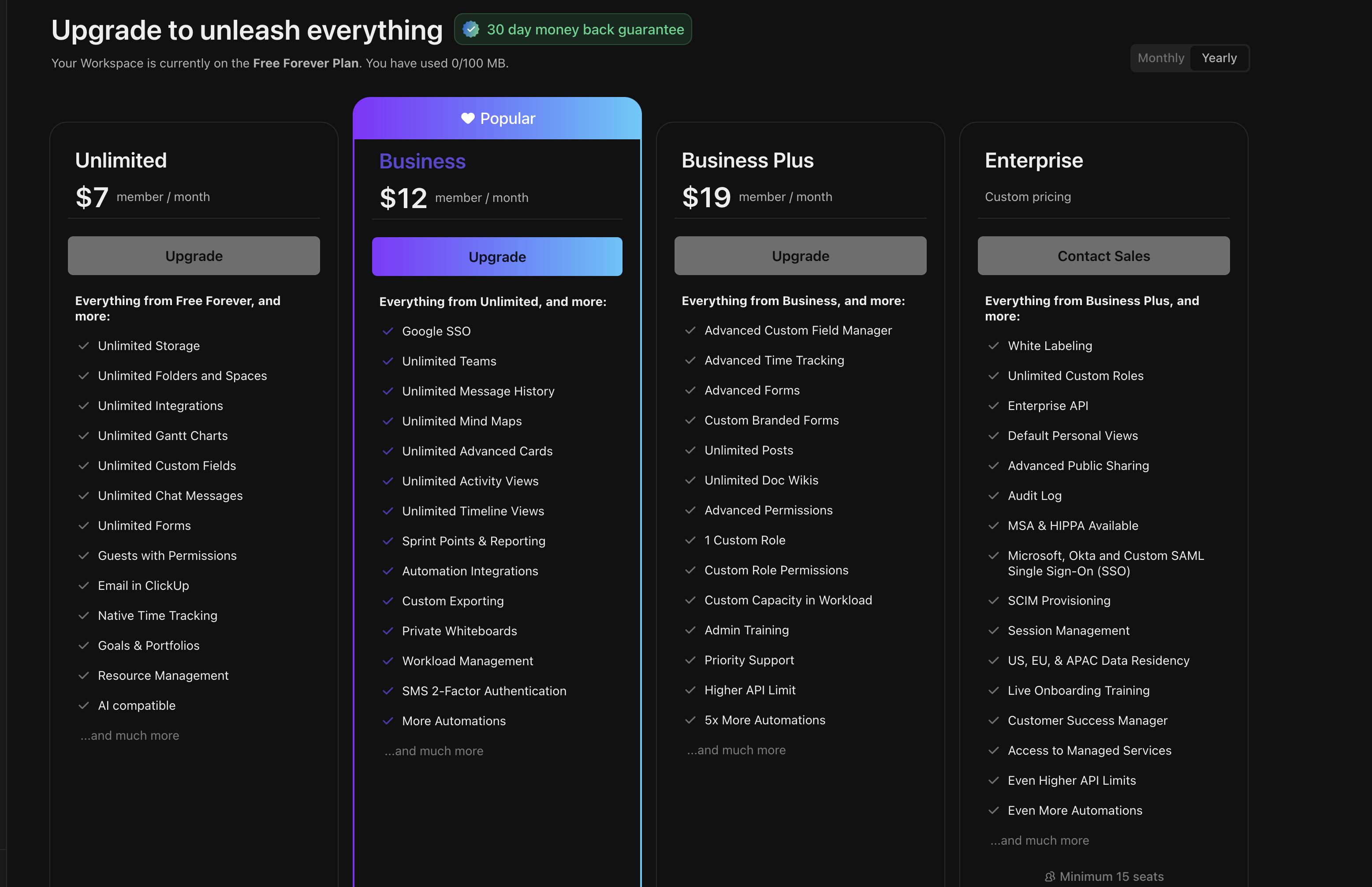Viewport: 1372px width, 887px height.
Task: Click the $12 price
Action: (403, 198)
